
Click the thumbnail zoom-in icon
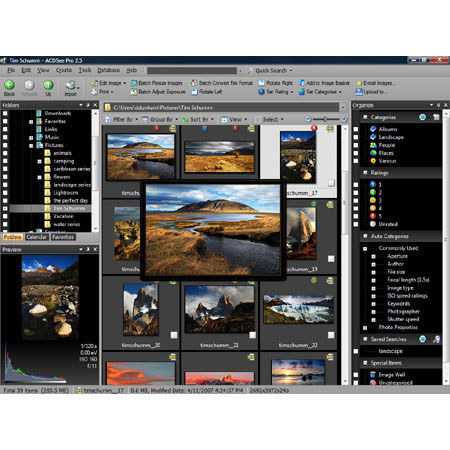tap(344, 119)
